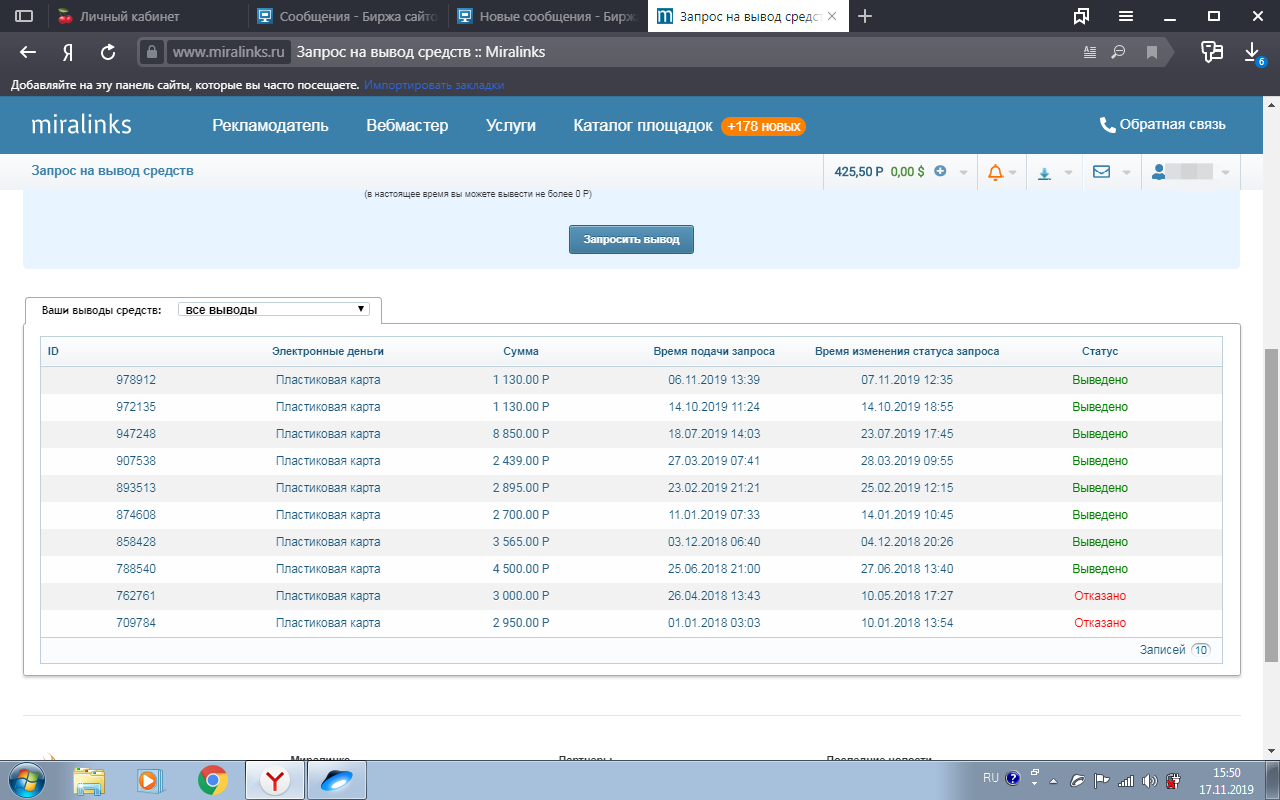Image resolution: width=1280 pixels, height=800 pixels.
Task: Open the 'все выводы' filter dropdown
Action: (273, 310)
